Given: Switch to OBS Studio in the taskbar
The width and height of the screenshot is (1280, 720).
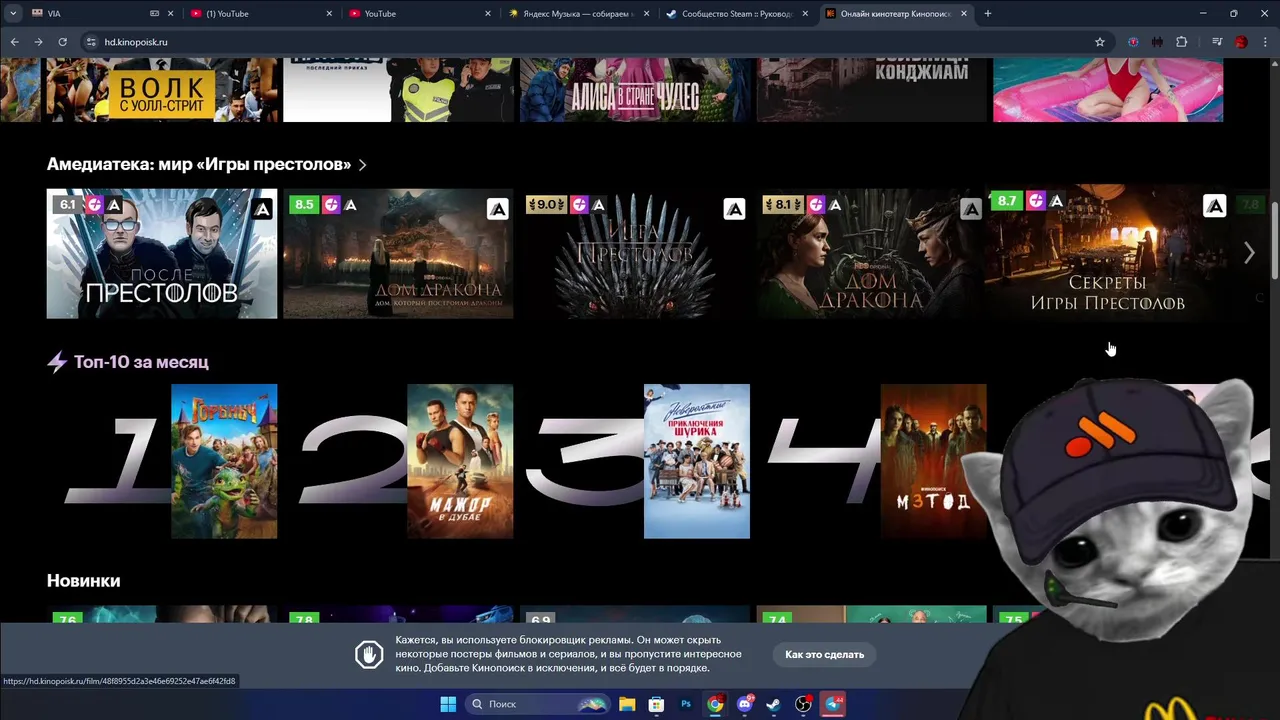Looking at the screenshot, I should point(803,704).
